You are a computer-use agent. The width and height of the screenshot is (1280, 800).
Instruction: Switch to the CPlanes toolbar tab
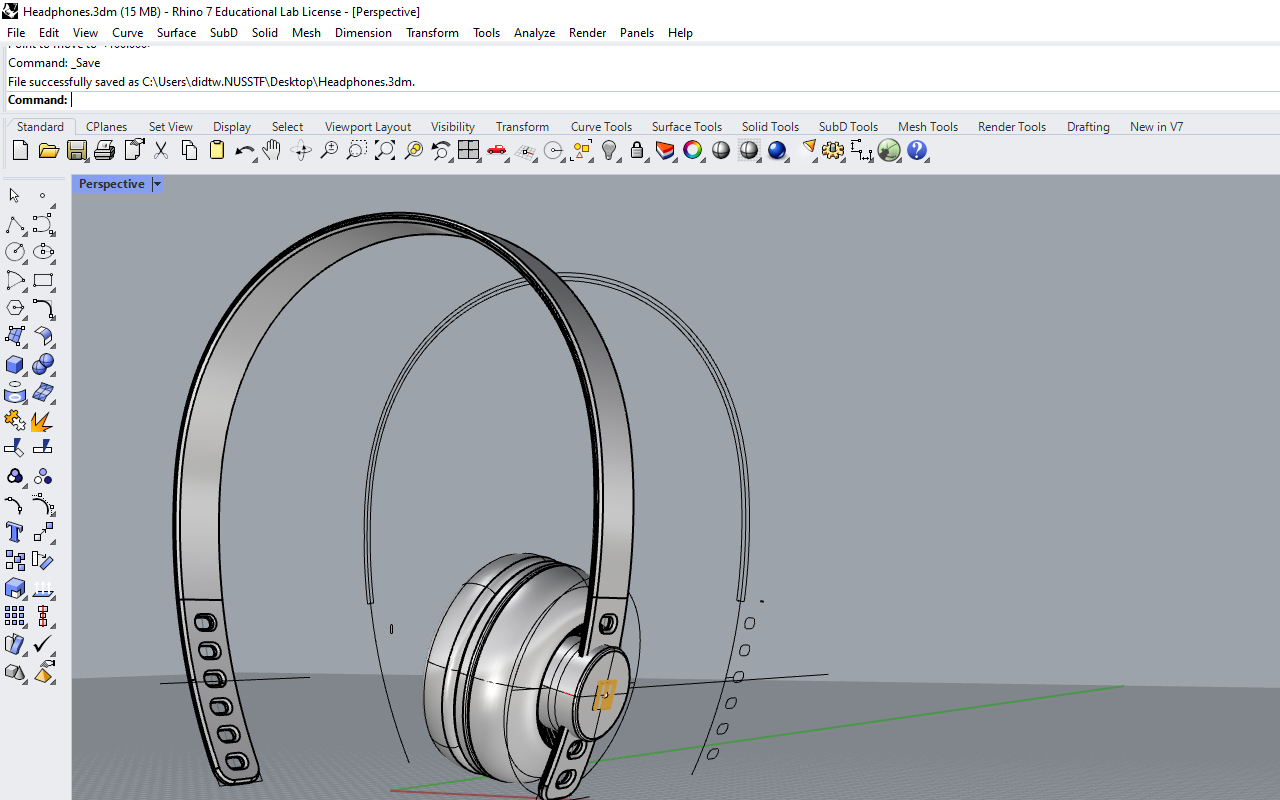(x=106, y=127)
